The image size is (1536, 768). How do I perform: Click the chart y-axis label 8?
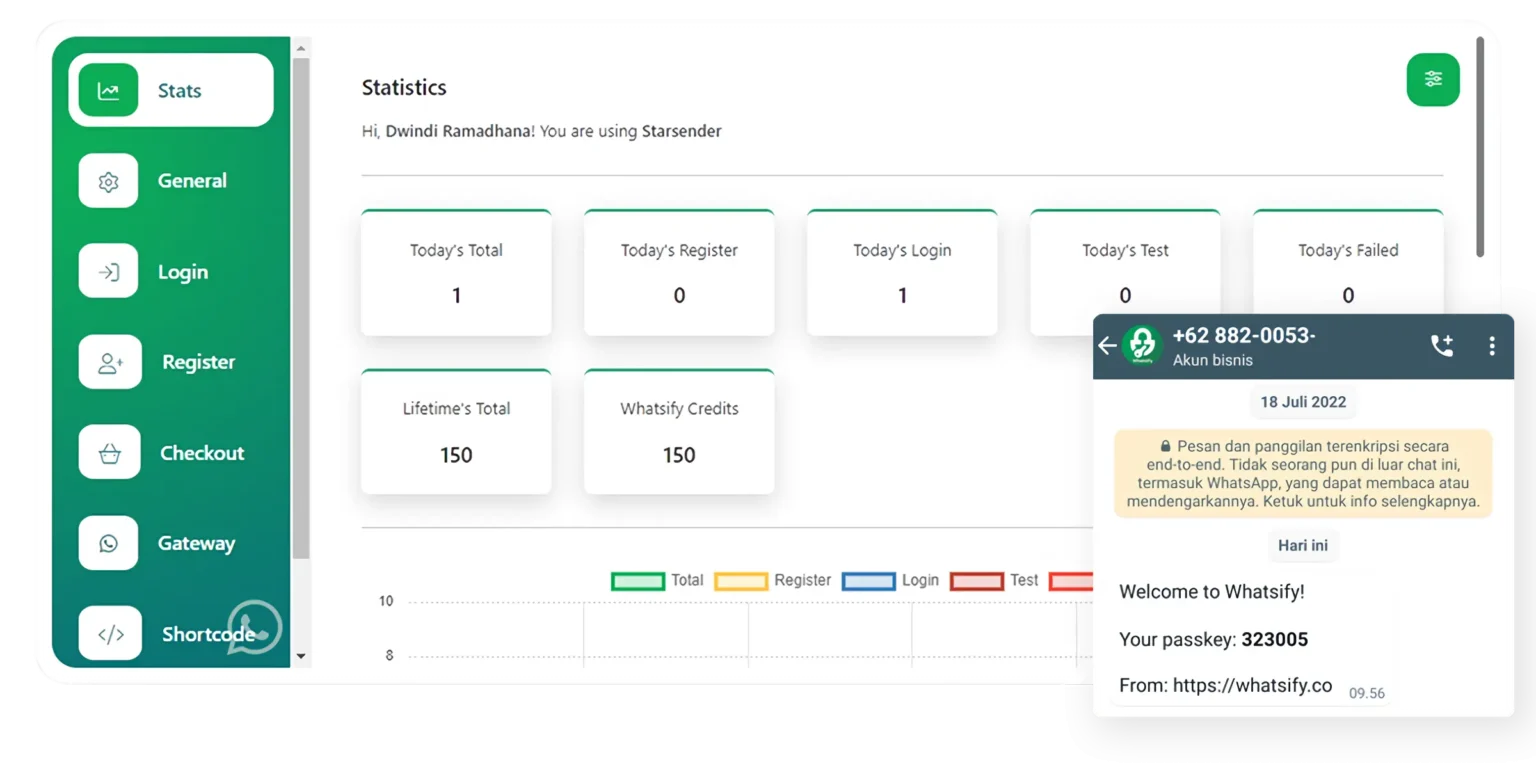(x=389, y=656)
